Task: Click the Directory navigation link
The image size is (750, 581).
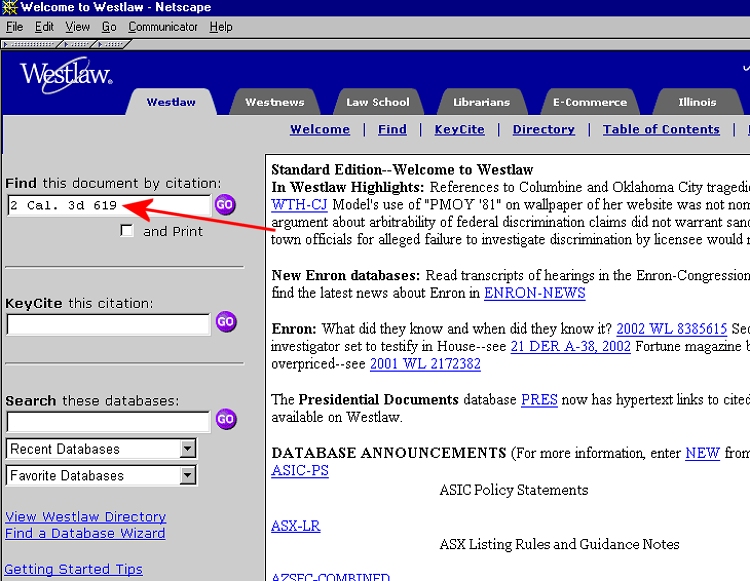Action: [x=543, y=130]
